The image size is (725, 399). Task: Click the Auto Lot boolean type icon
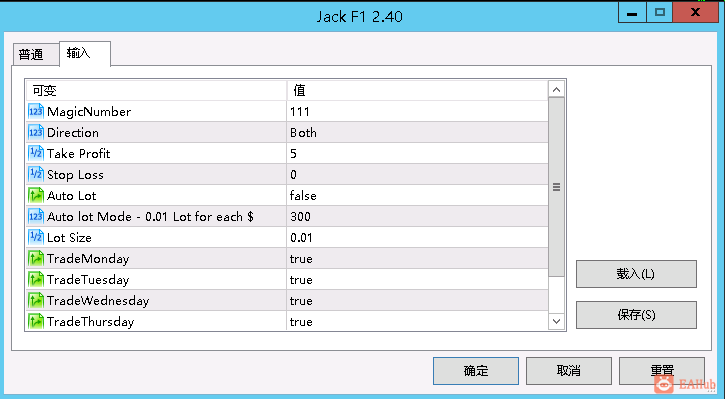36,196
